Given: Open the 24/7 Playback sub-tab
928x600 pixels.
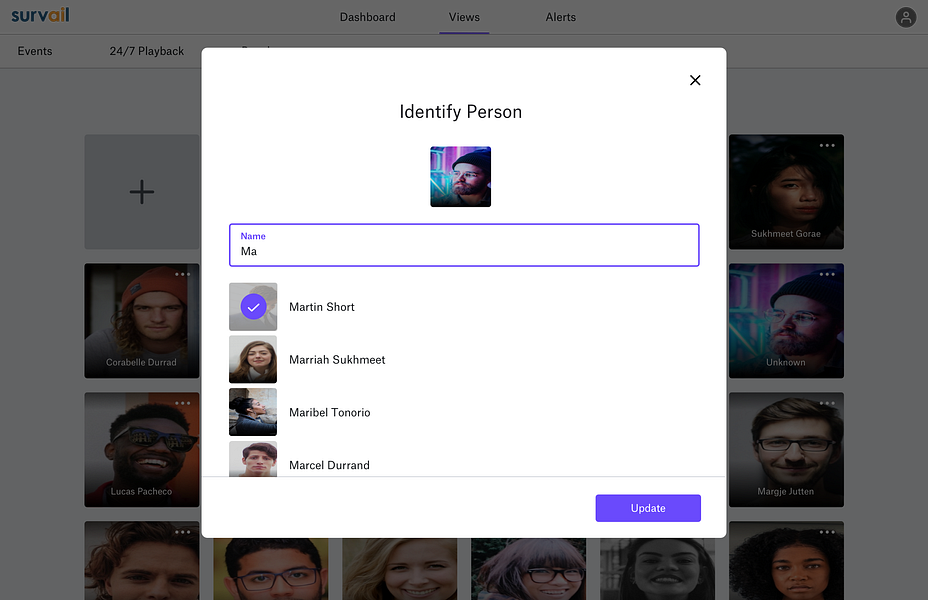Looking at the screenshot, I should [147, 51].
